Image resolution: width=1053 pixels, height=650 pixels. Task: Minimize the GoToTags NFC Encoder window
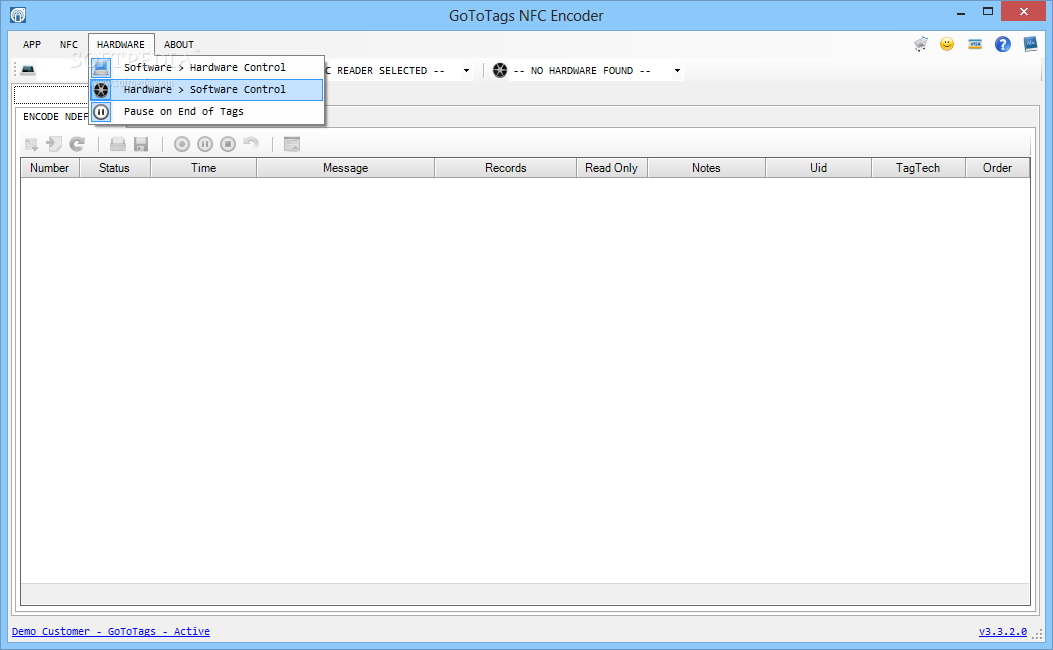tap(961, 12)
